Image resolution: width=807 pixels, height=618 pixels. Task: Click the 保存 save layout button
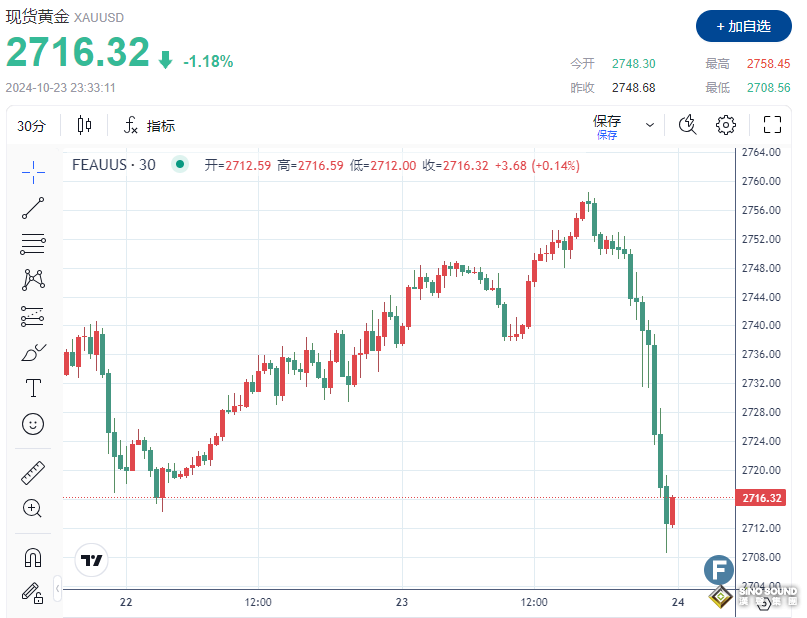pos(608,120)
